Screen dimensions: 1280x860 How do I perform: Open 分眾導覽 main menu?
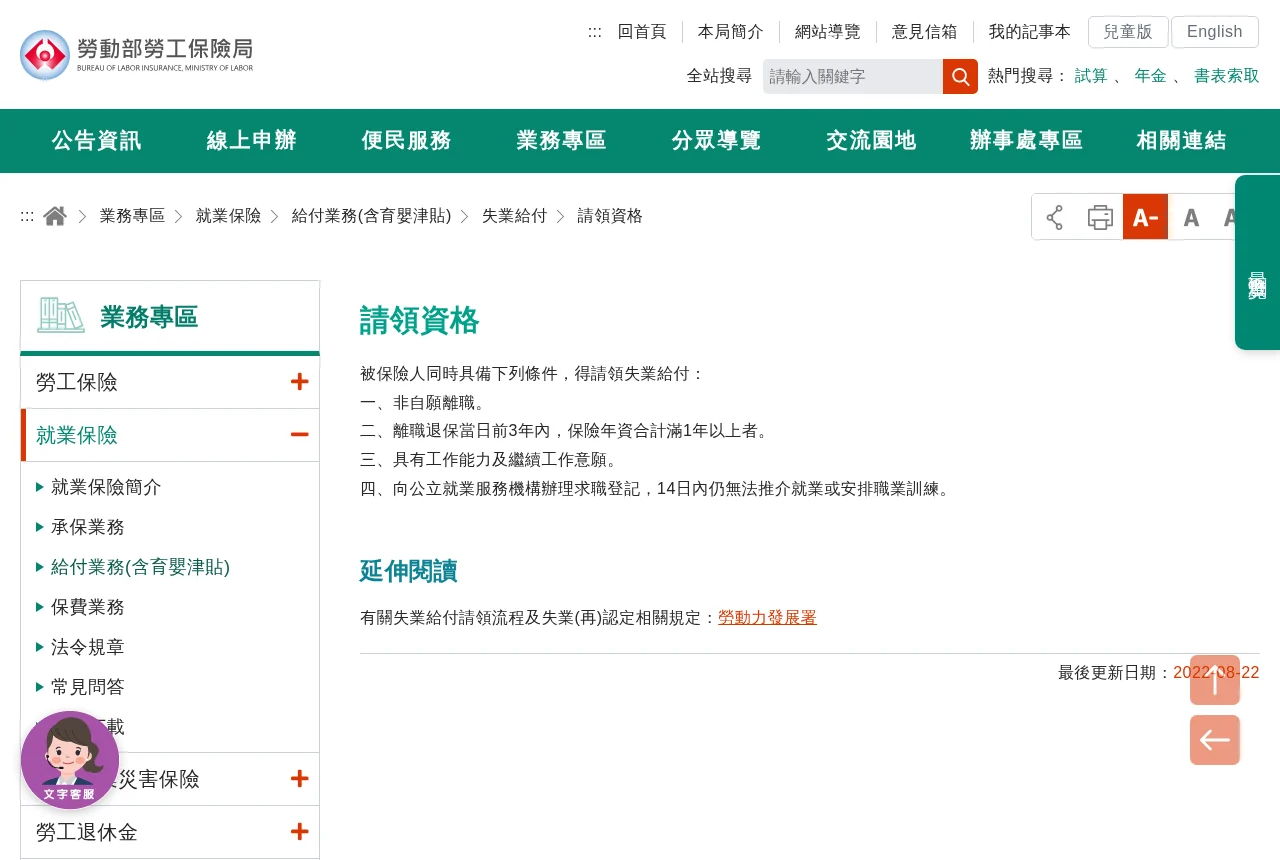click(x=717, y=141)
